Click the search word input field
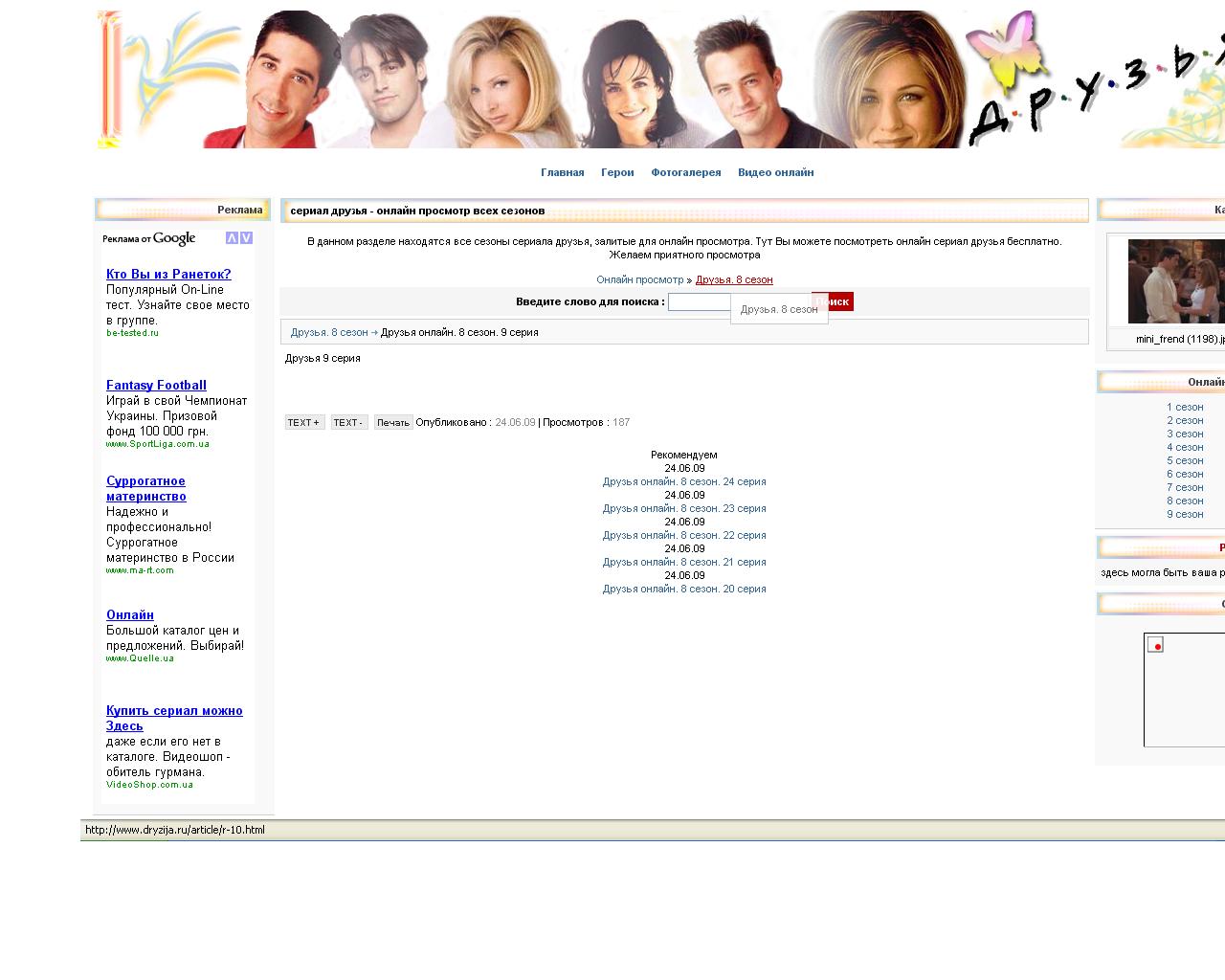Screen dimensions: 1225x980 click(x=699, y=301)
